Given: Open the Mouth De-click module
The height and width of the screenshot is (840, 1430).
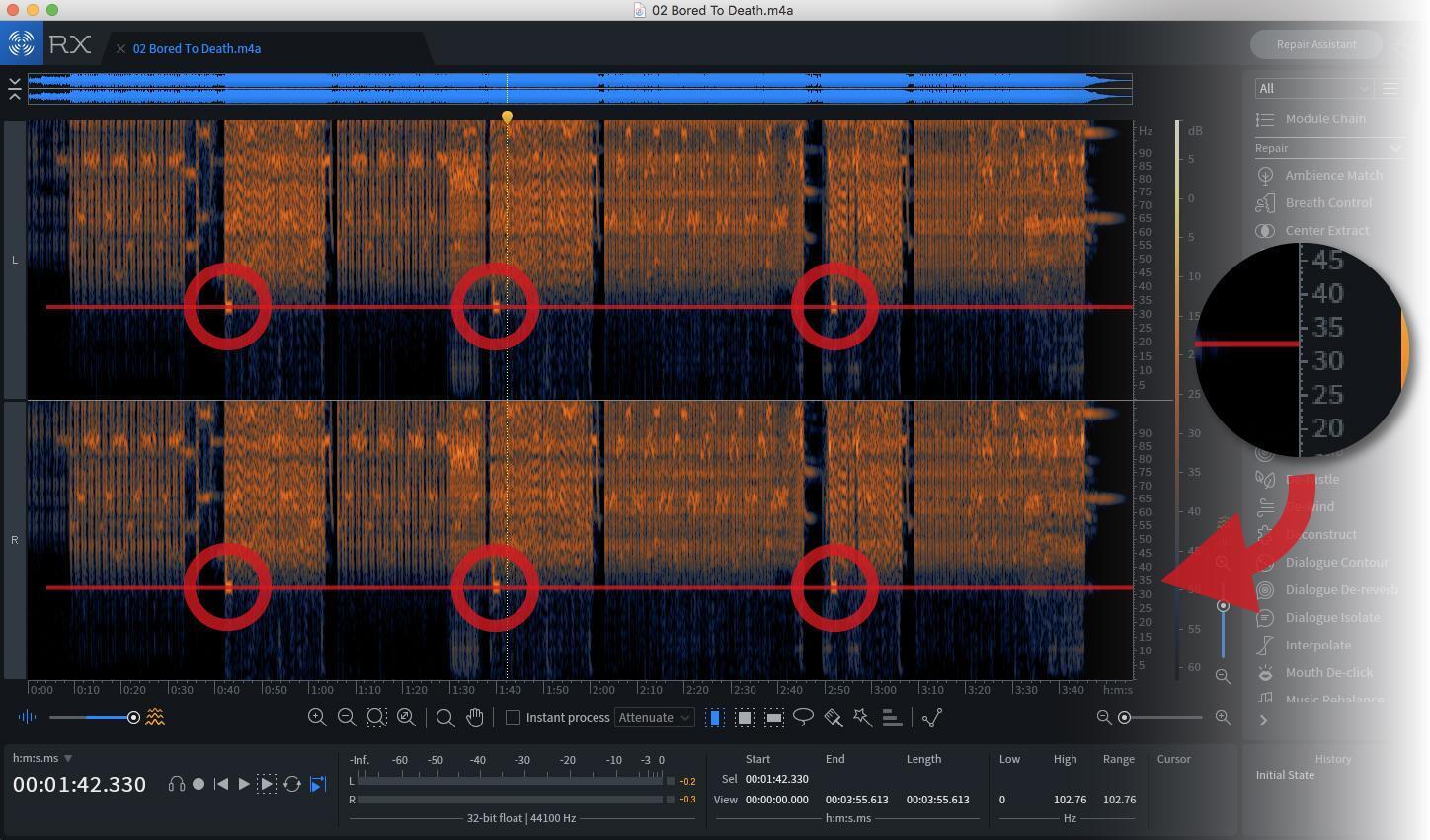Looking at the screenshot, I should (1329, 672).
